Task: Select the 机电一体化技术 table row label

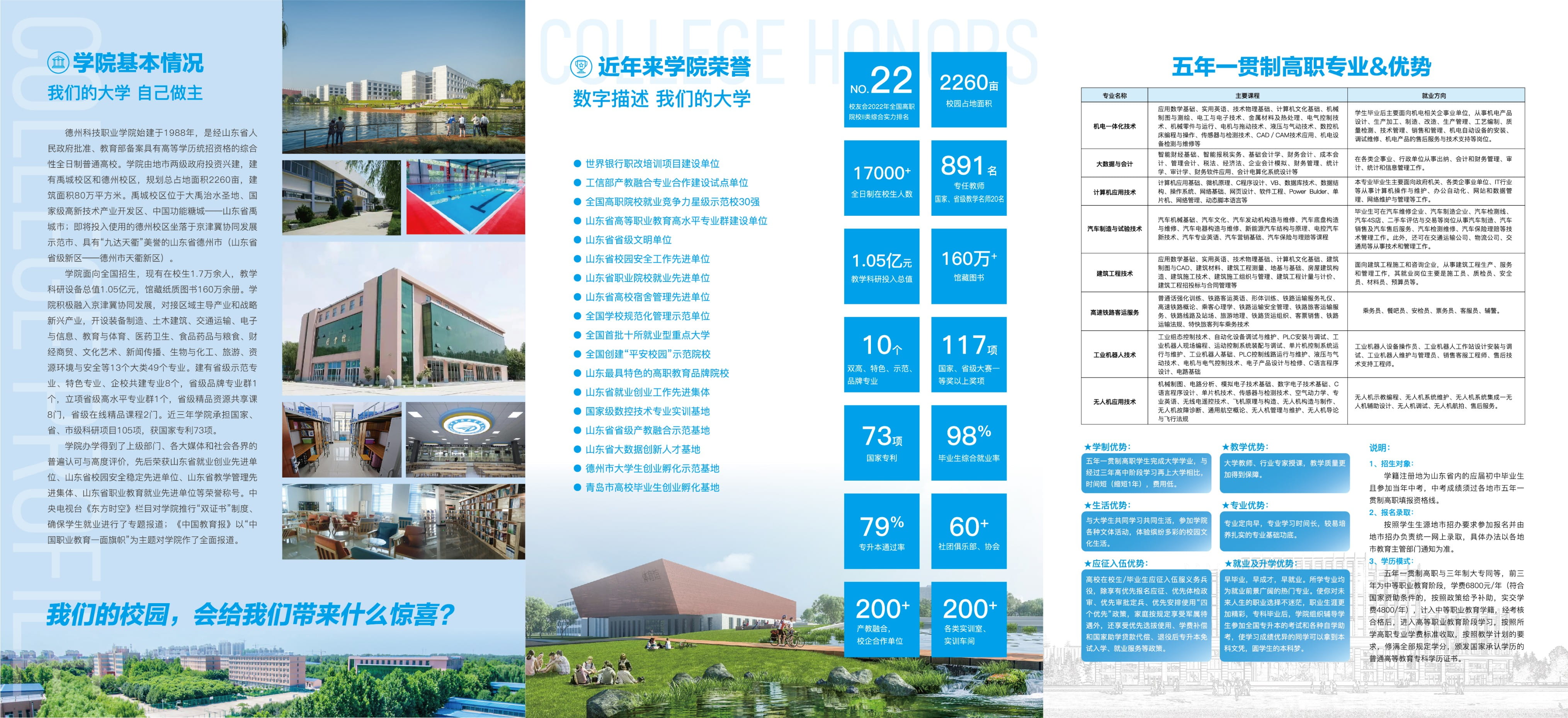Action: pos(1114,126)
